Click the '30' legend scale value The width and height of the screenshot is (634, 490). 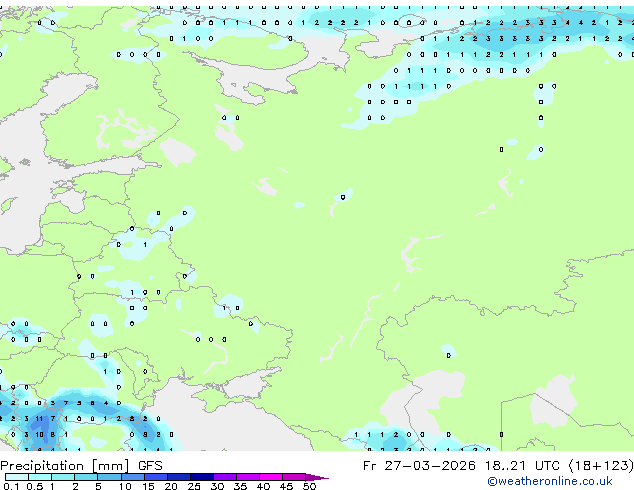(217, 486)
